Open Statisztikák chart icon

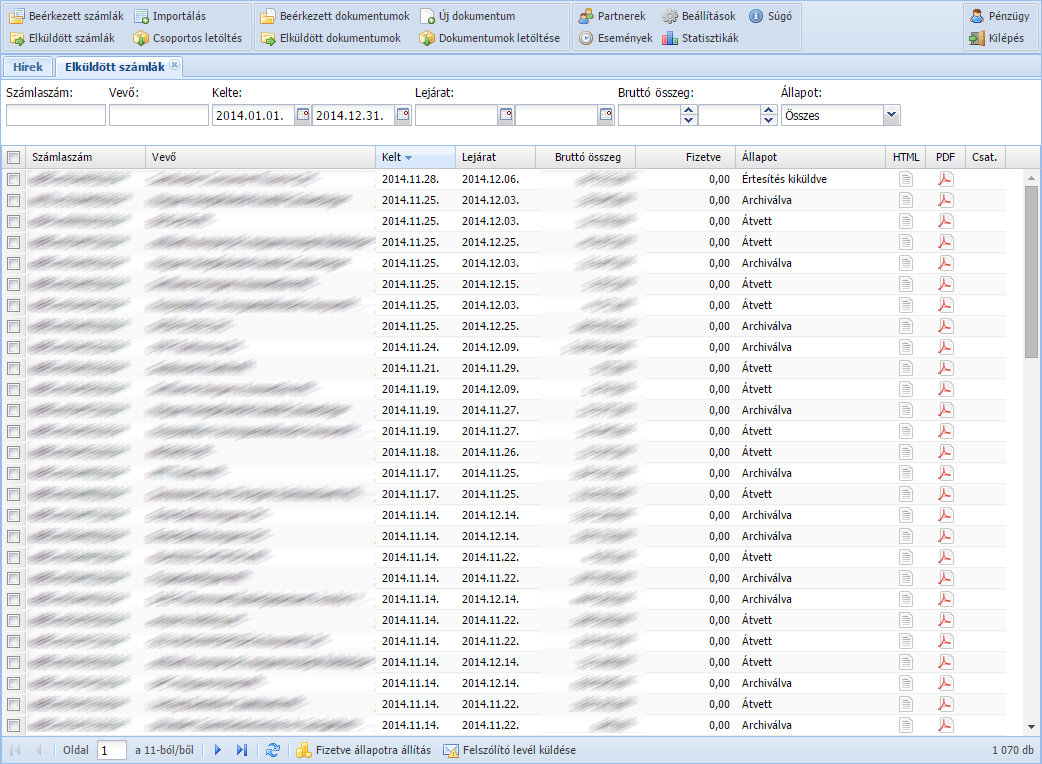coord(669,38)
